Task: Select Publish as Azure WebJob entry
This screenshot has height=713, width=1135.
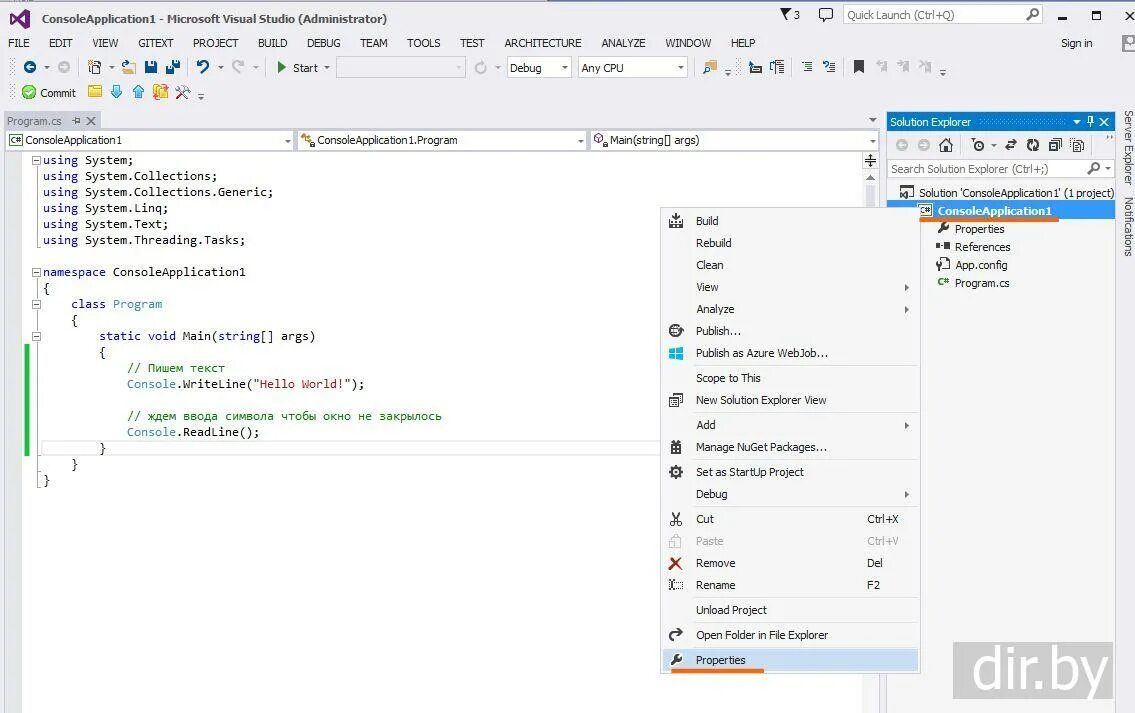Action: (x=790, y=353)
